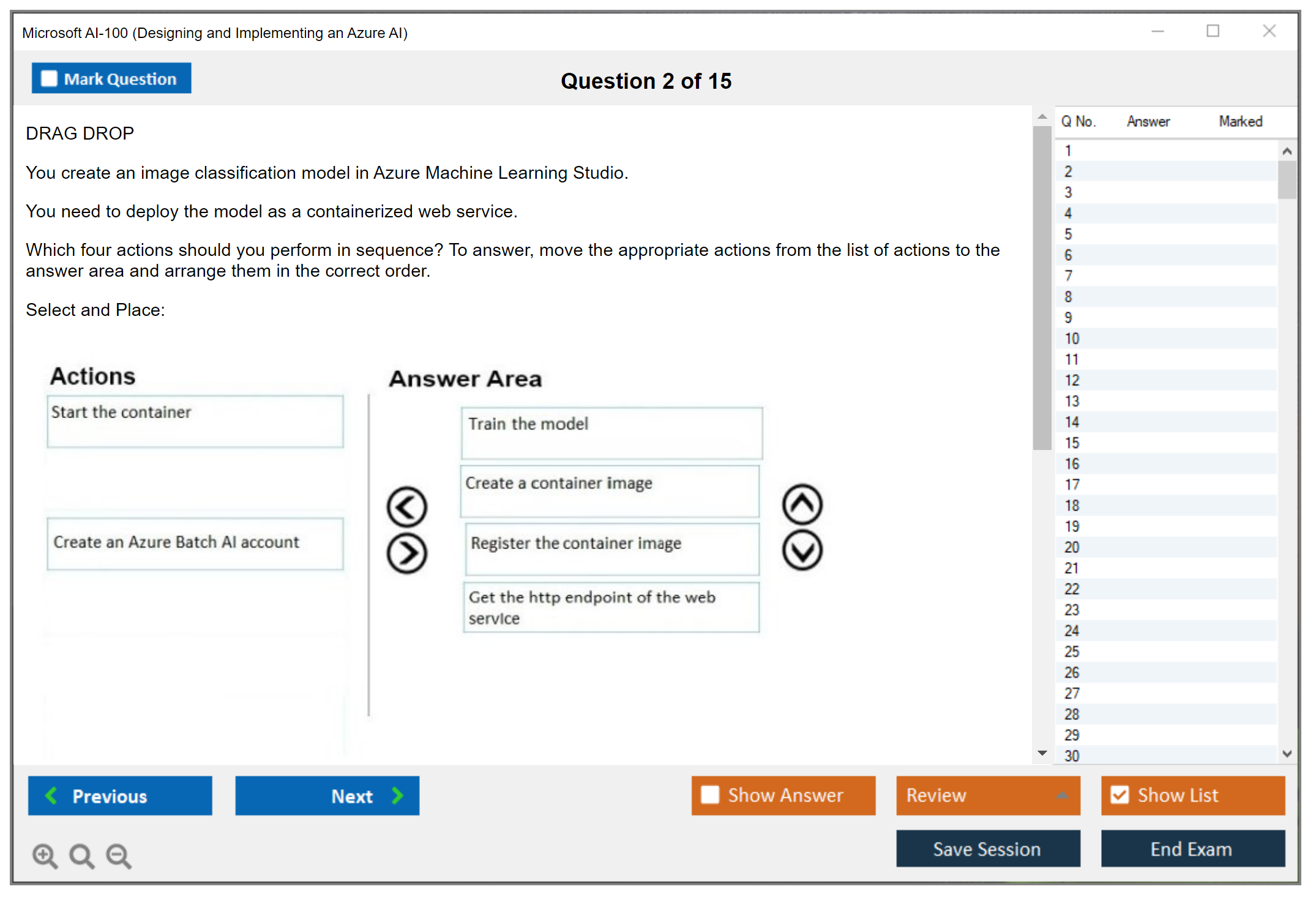The height and width of the screenshot is (900, 1316).
Task: Select 'Create an Azure Batch AI account' action
Action: (x=195, y=543)
